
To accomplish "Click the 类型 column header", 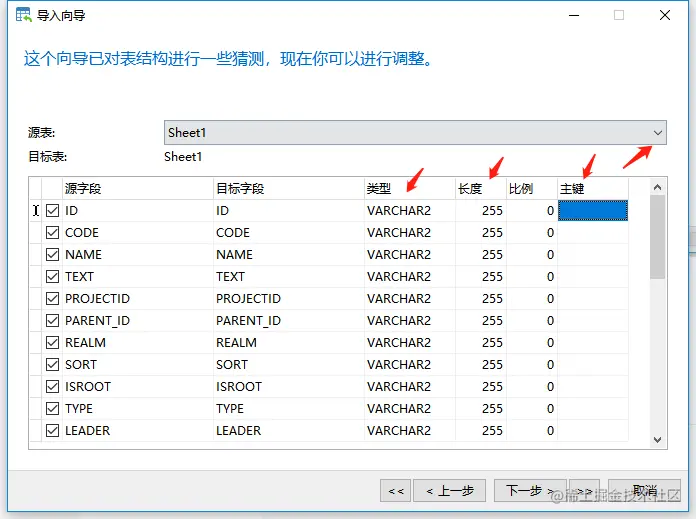I will 410,189.
